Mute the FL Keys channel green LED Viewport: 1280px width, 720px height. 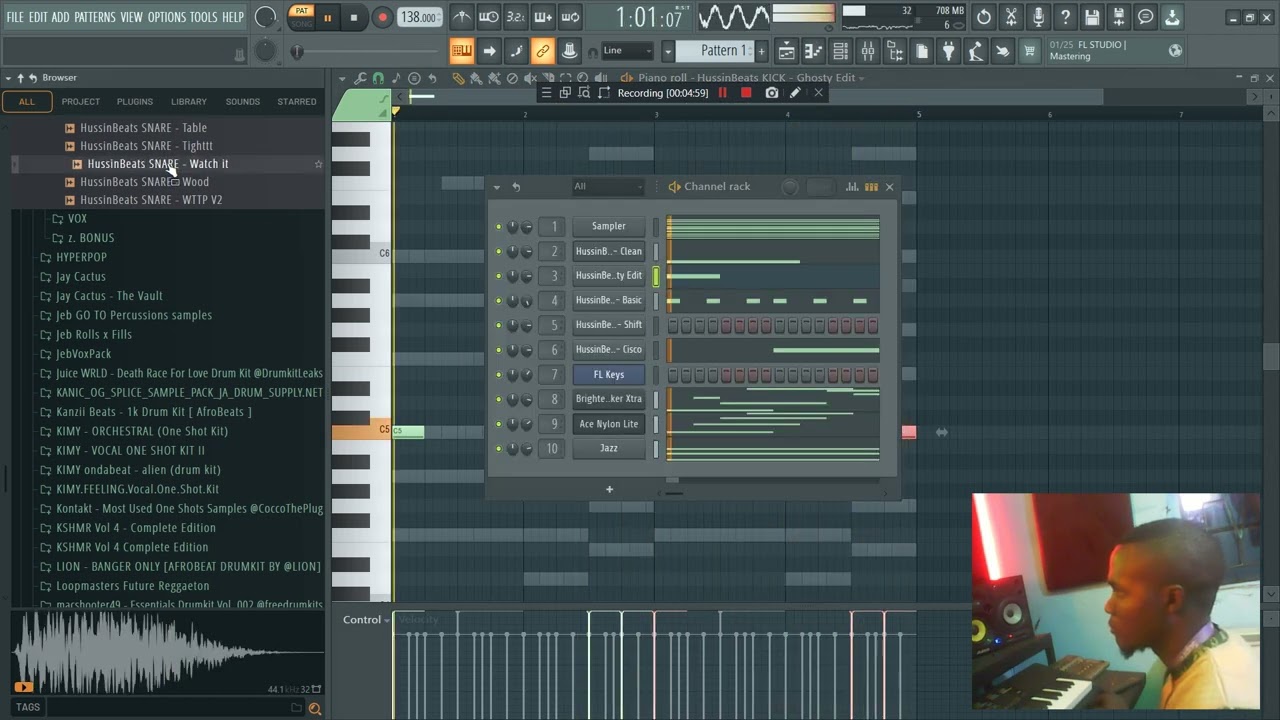499,375
